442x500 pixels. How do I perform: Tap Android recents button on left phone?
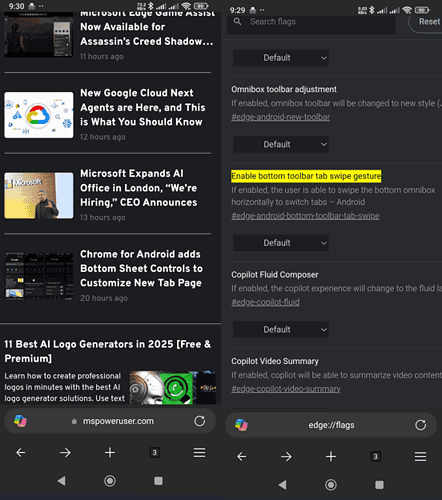(158, 481)
